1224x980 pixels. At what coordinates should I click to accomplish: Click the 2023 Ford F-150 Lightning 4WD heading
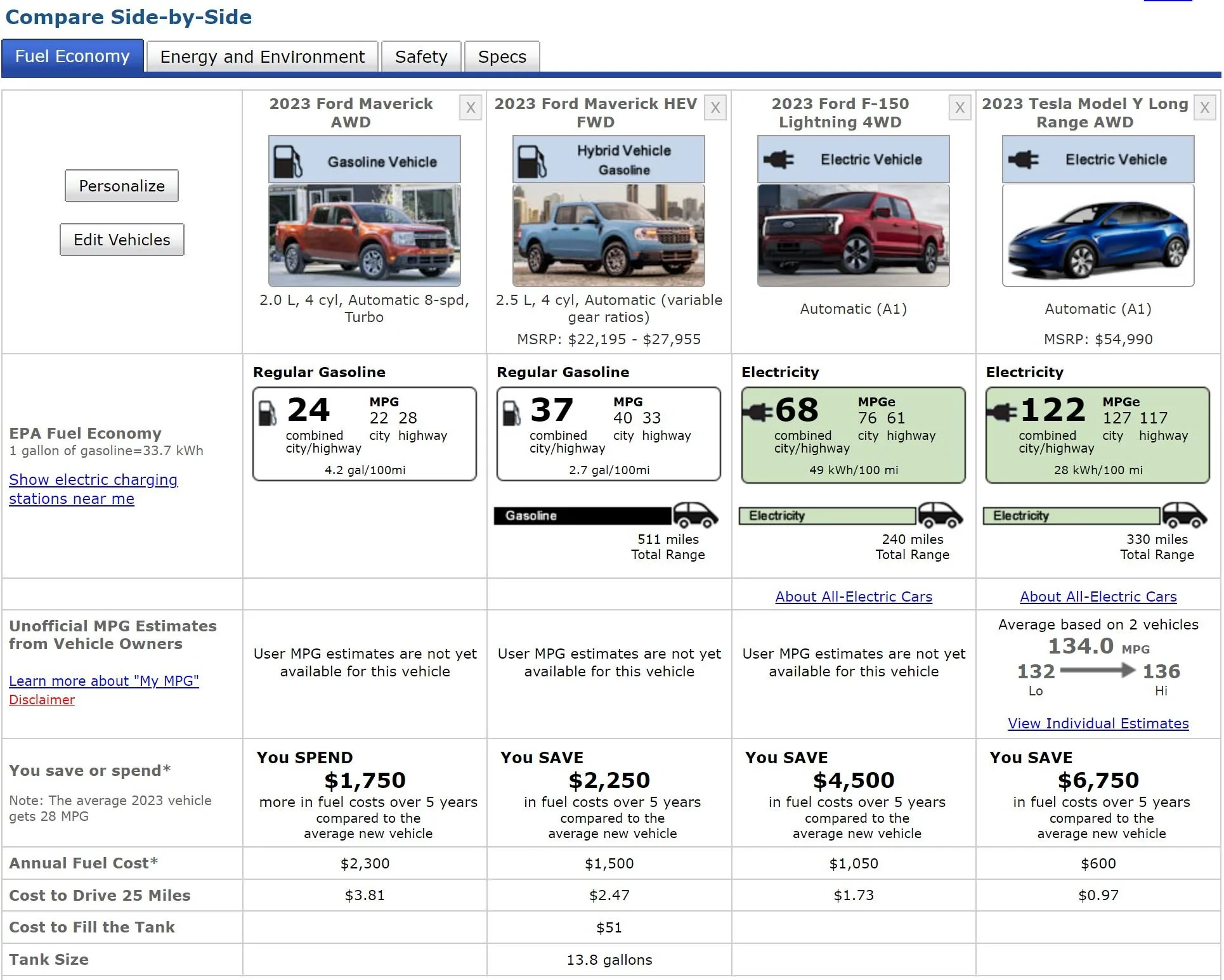coord(840,113)
